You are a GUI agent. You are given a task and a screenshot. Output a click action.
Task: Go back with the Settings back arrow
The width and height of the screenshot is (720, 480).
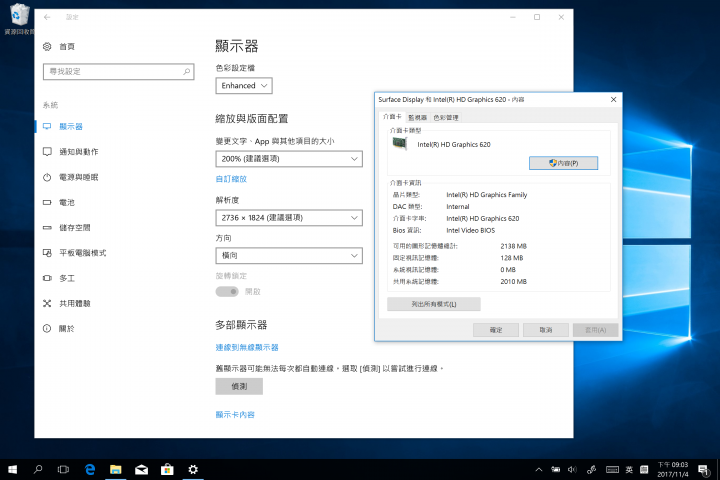[47, 17]
